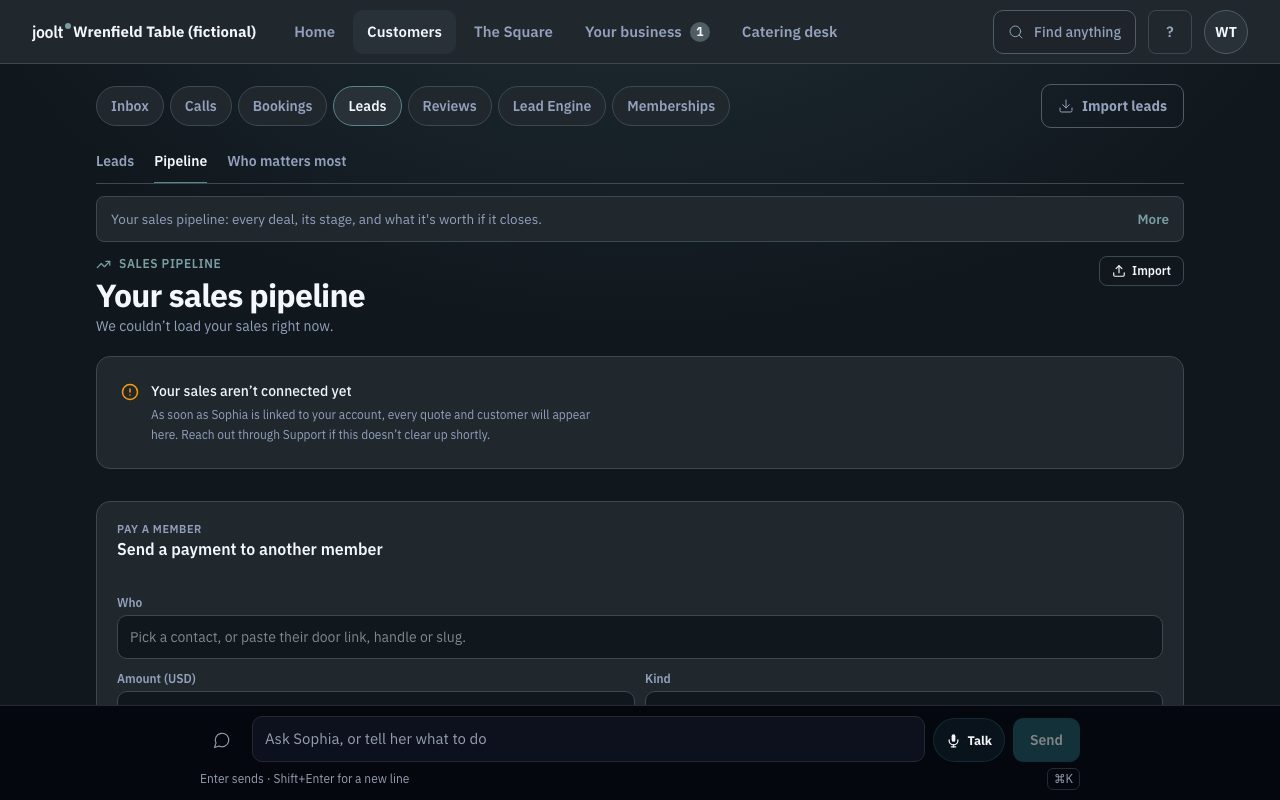
Task: Click the search magnifier icon
Action: [1016, 32]
